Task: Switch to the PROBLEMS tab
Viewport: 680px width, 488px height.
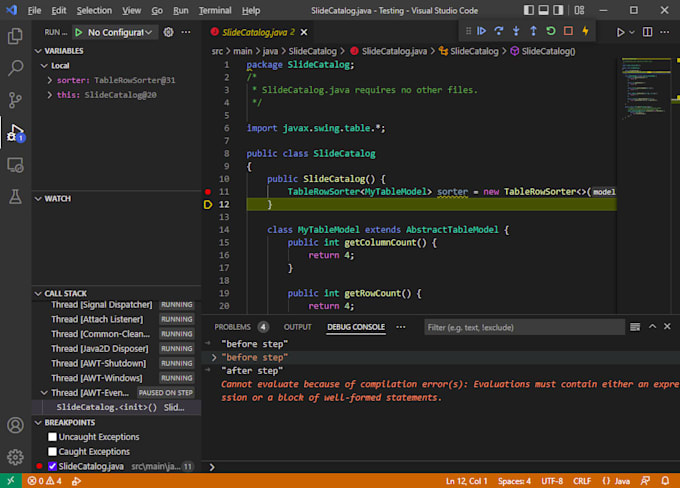Action: (x=241, y=327)
